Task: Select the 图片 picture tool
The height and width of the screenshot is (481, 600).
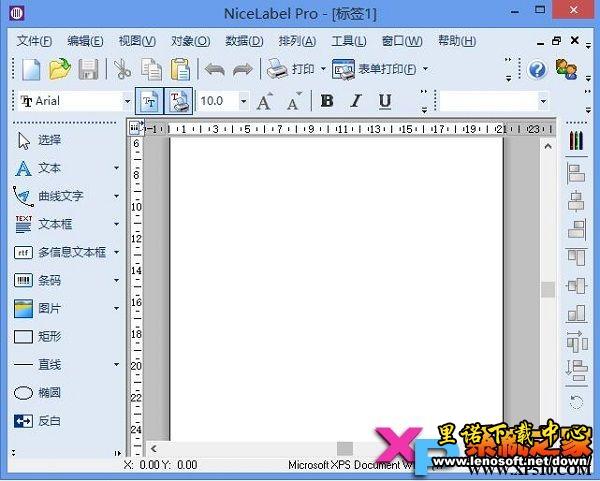Action: (x=38, y=308)
